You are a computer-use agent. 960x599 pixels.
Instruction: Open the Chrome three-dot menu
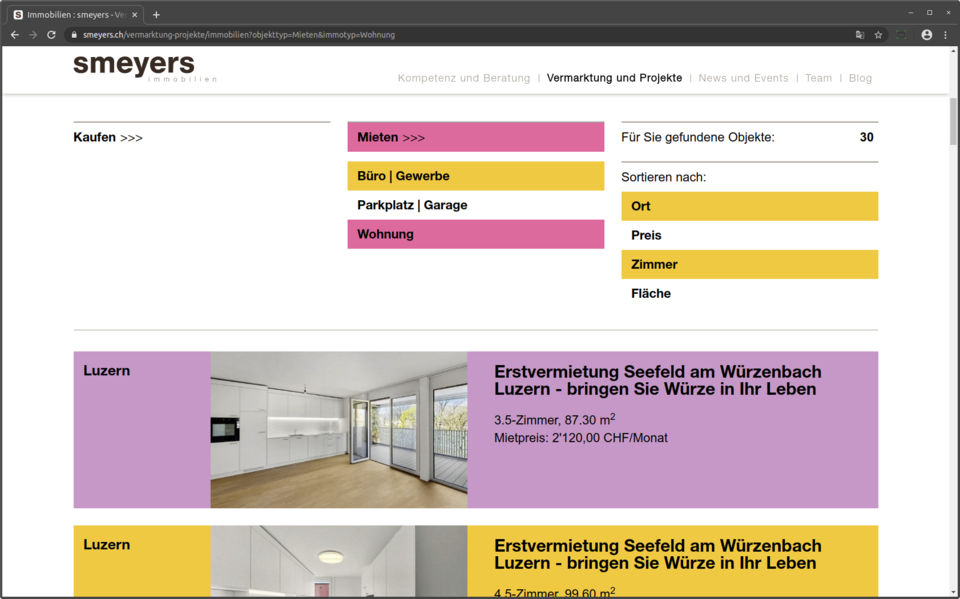pos(945,35)
